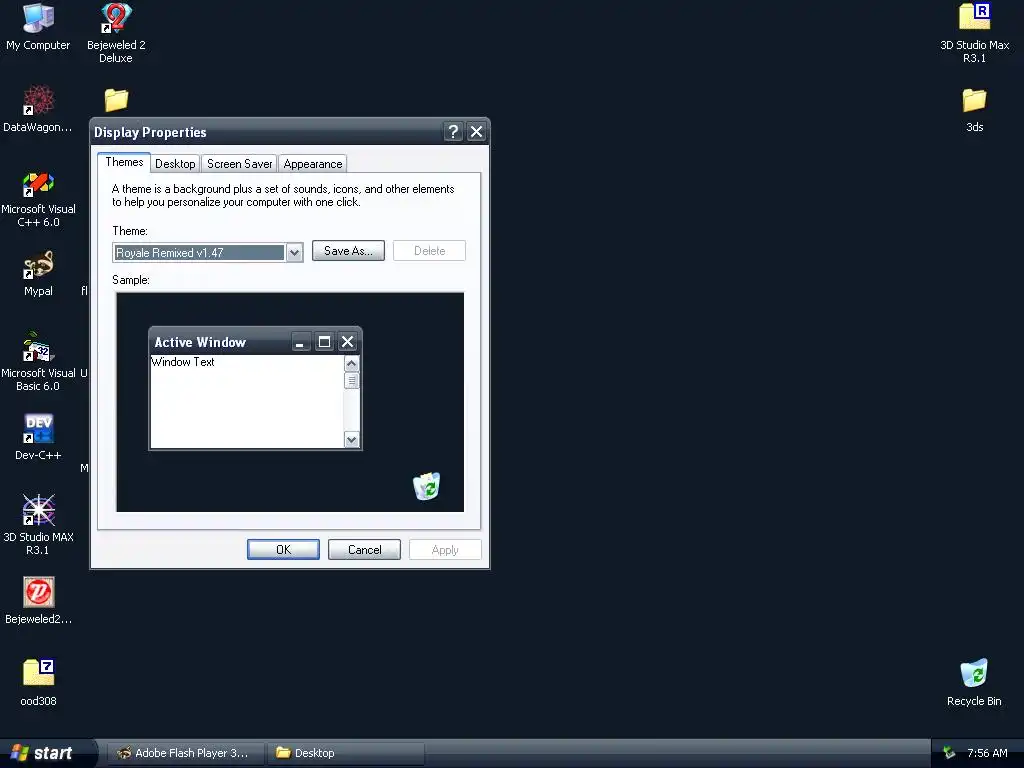Click the sample window close X button
The image size is (1024, 768).
[x=347, y=342]
